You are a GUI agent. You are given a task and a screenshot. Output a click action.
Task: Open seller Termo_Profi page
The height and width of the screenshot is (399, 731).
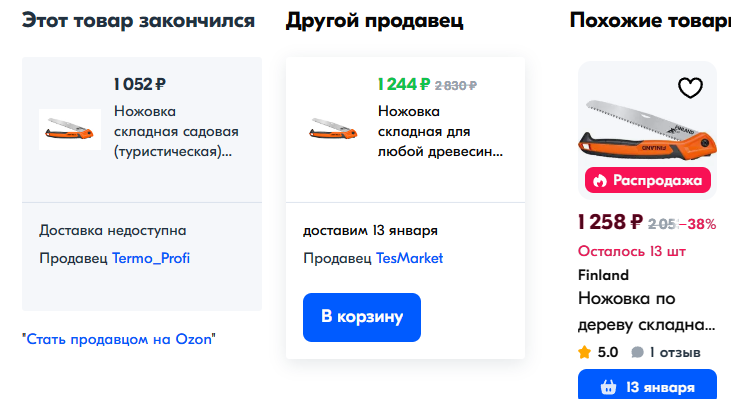pos(151,258)
